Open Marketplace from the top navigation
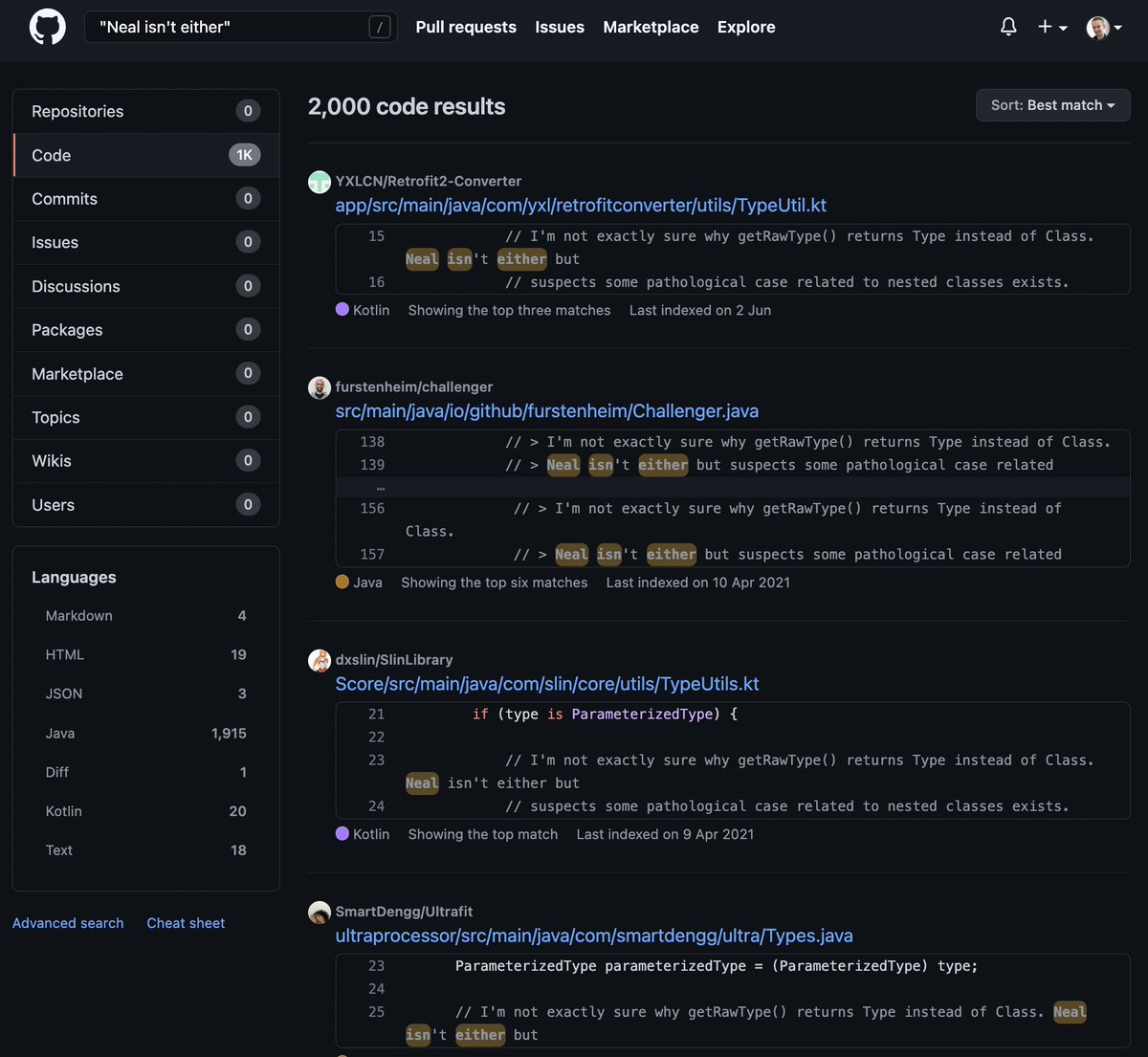 651,27
